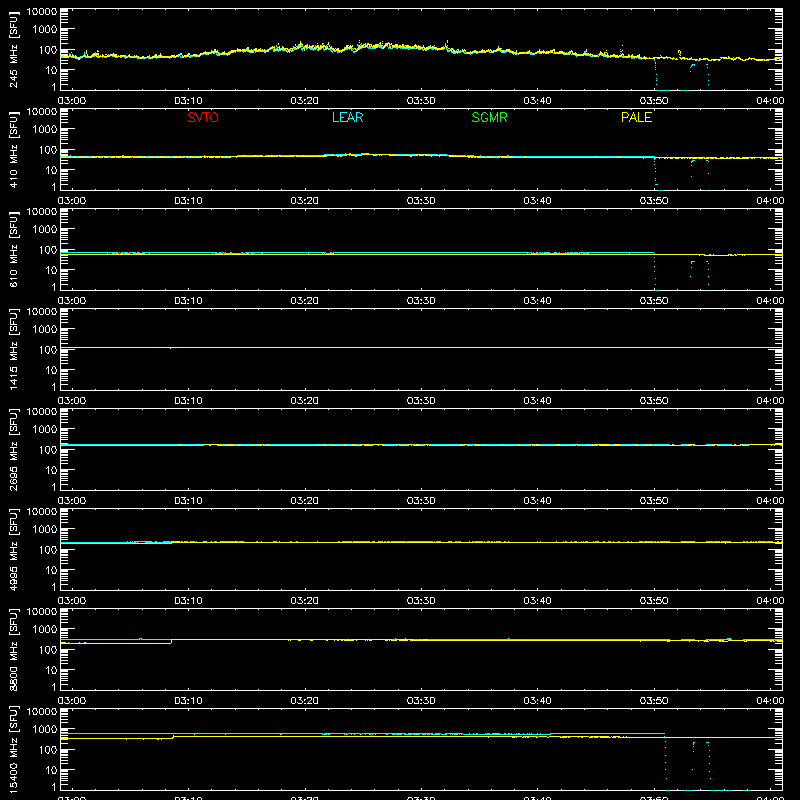Click the 15400 MHz [SFU] axis label
The height and width of the screenshot is (800, 800).
14,749
